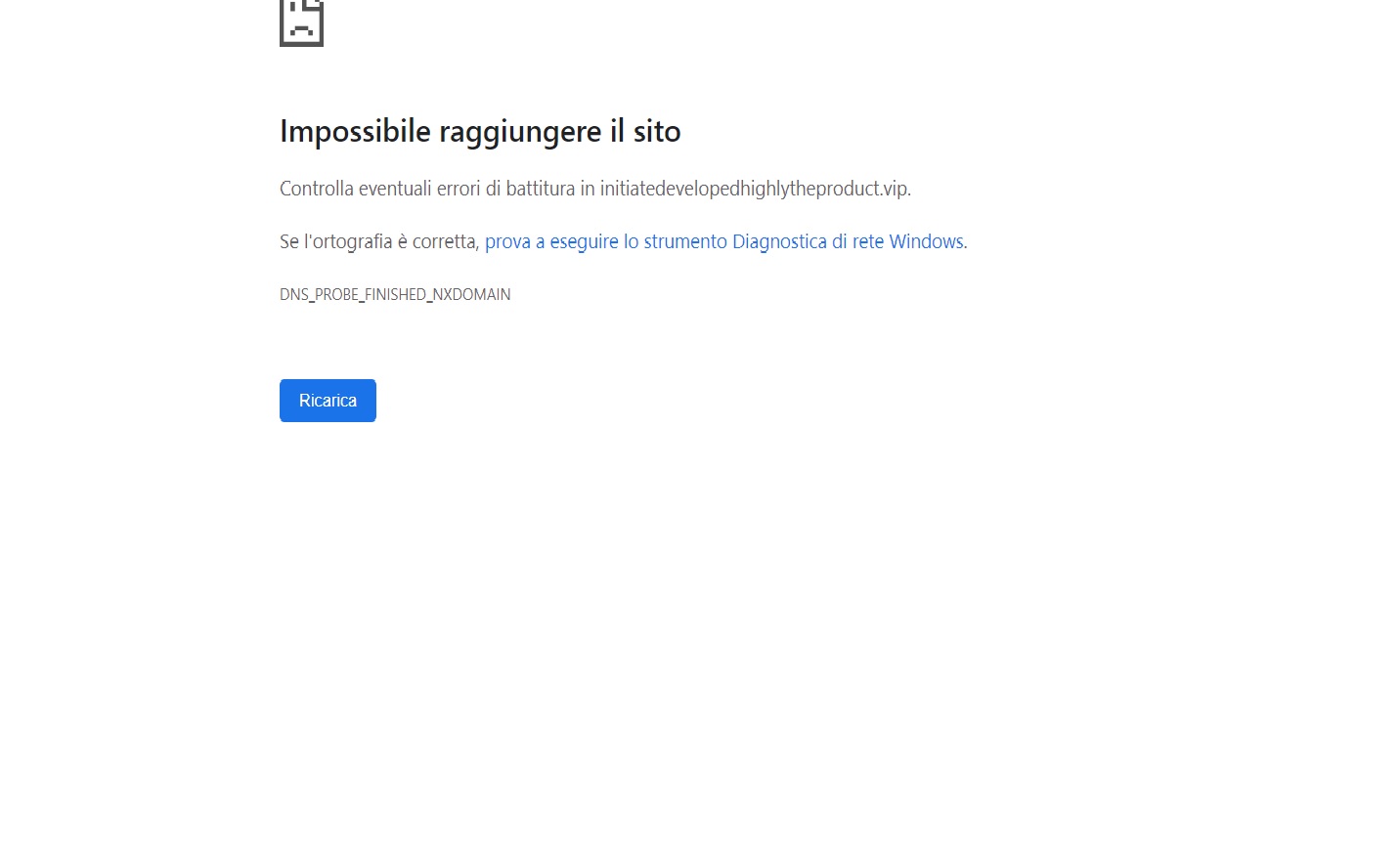Open the Diagnostica di rete Windows link
Viewport: 1400px width, 855px height.
tap(724, 241)
